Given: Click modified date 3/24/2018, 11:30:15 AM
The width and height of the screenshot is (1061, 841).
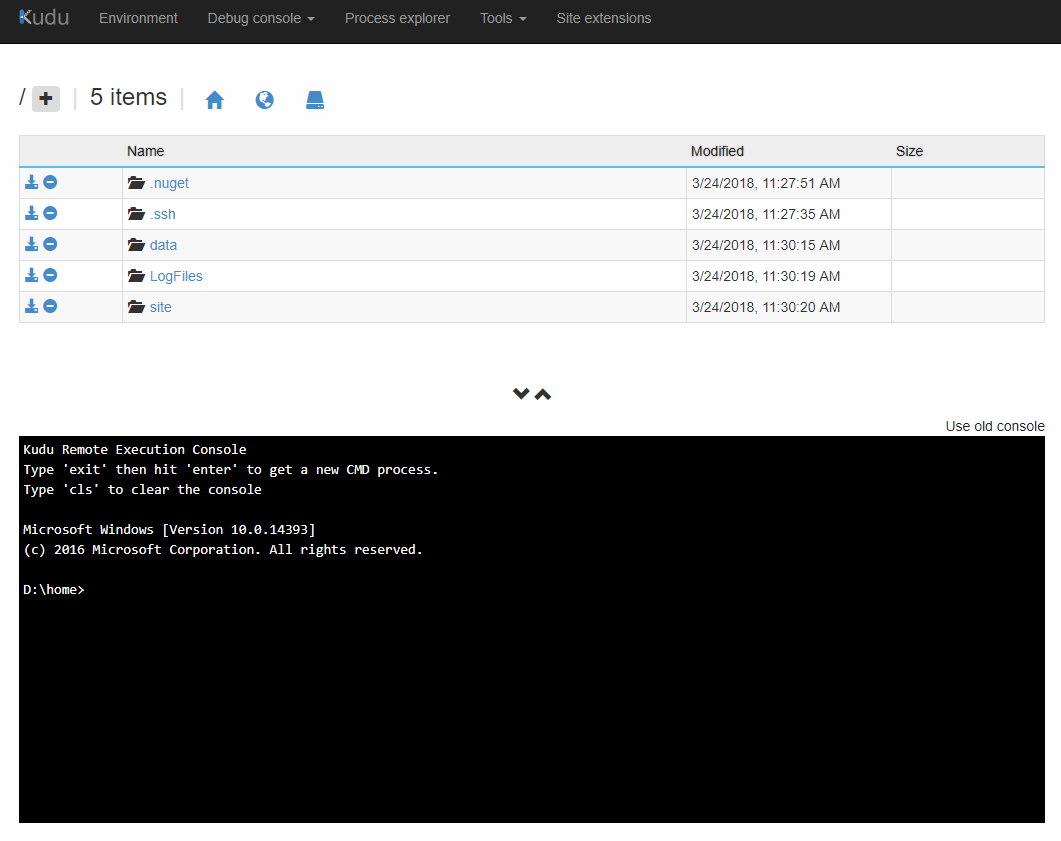Looking at the screenshot, I should coord(766,245).
